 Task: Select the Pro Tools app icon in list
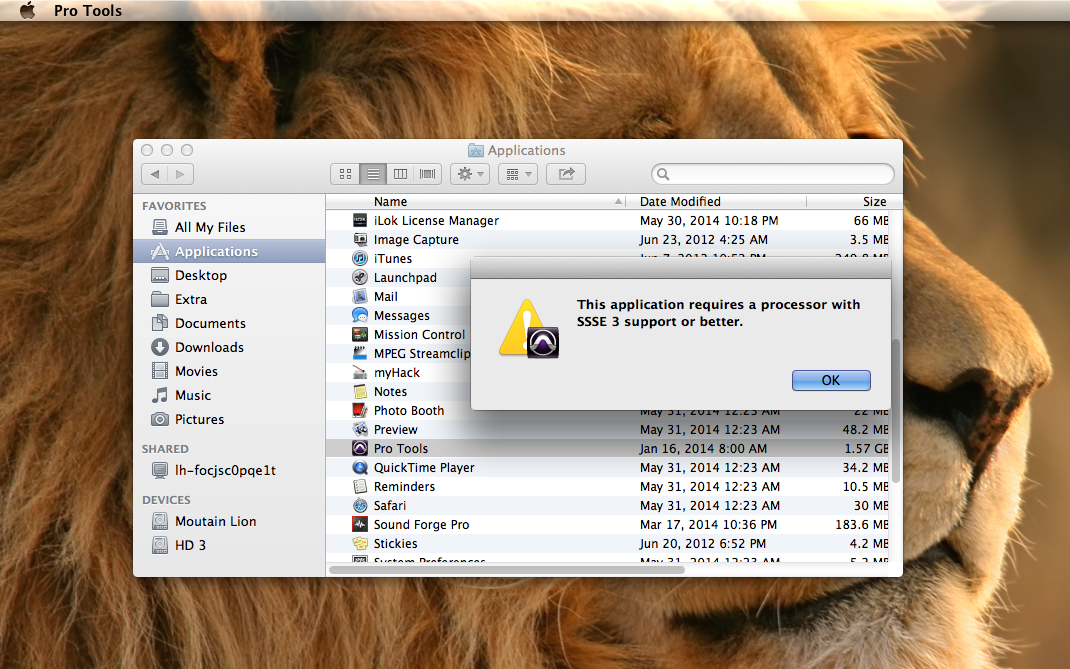point(361,449)
